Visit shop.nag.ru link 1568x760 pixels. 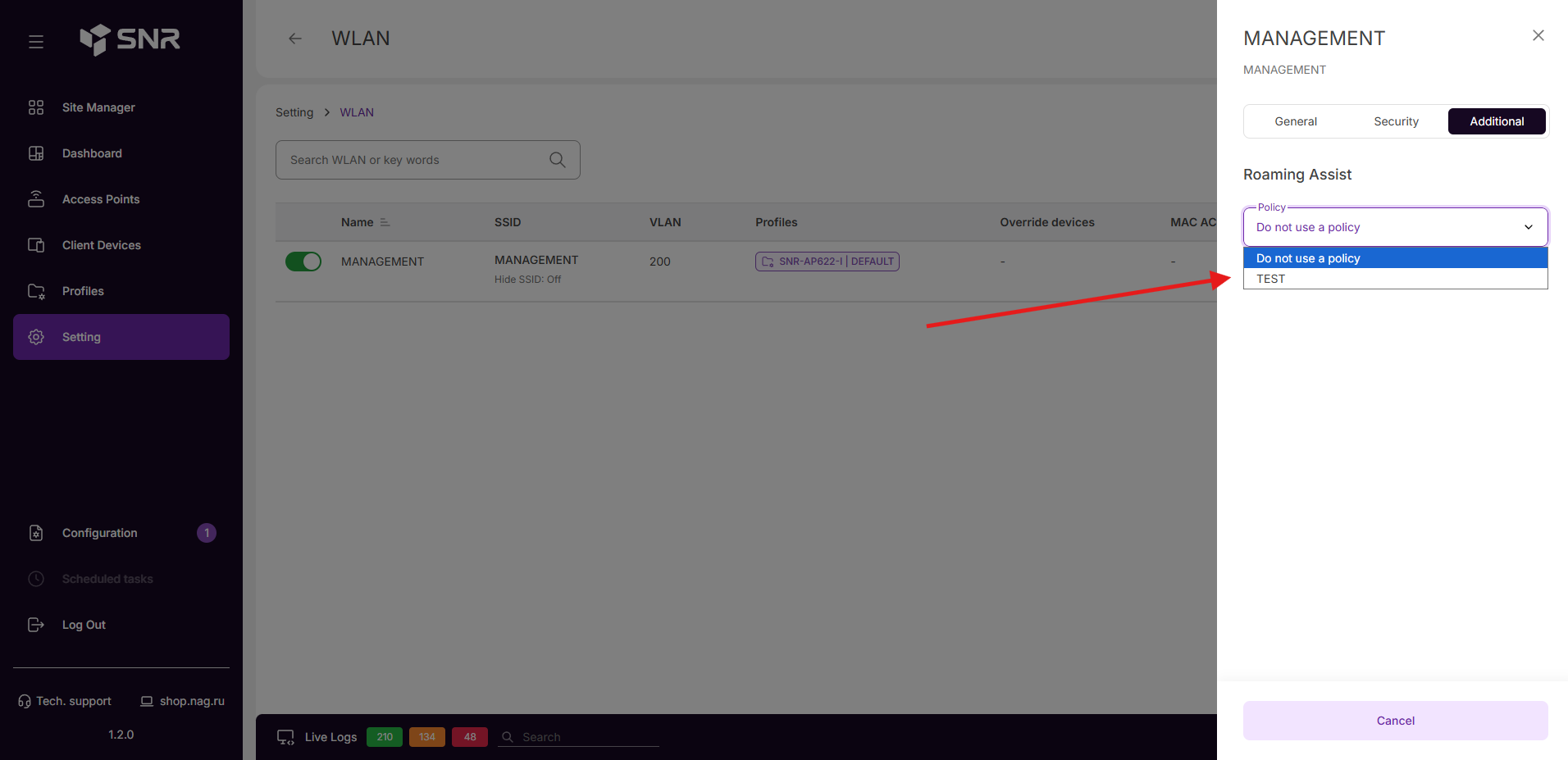pyautogui.click(x=182, y=701)
